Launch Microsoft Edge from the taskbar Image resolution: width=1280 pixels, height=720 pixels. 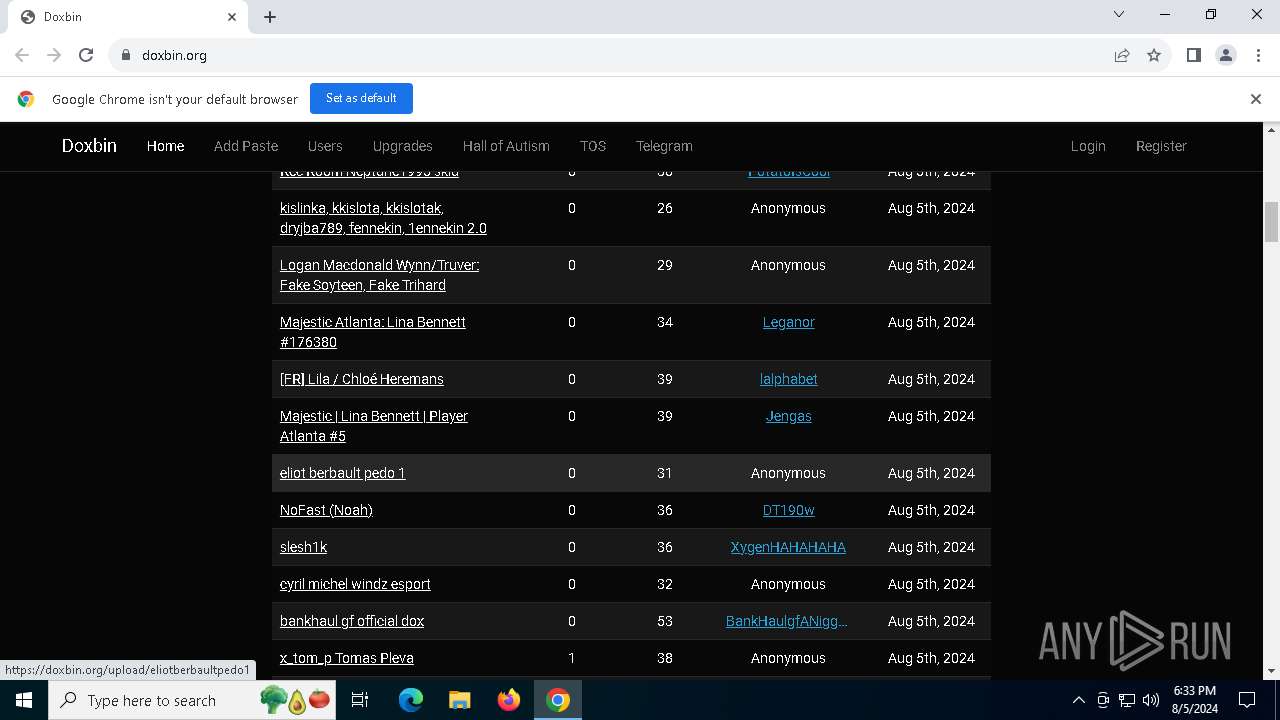(x=411, y=700)
